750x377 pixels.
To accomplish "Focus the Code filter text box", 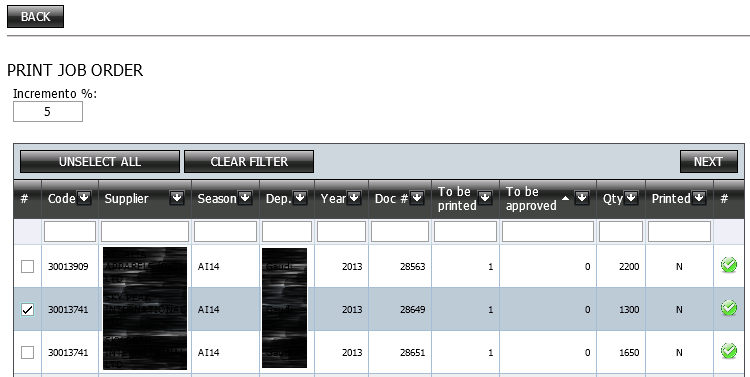I will coord(70,232).
